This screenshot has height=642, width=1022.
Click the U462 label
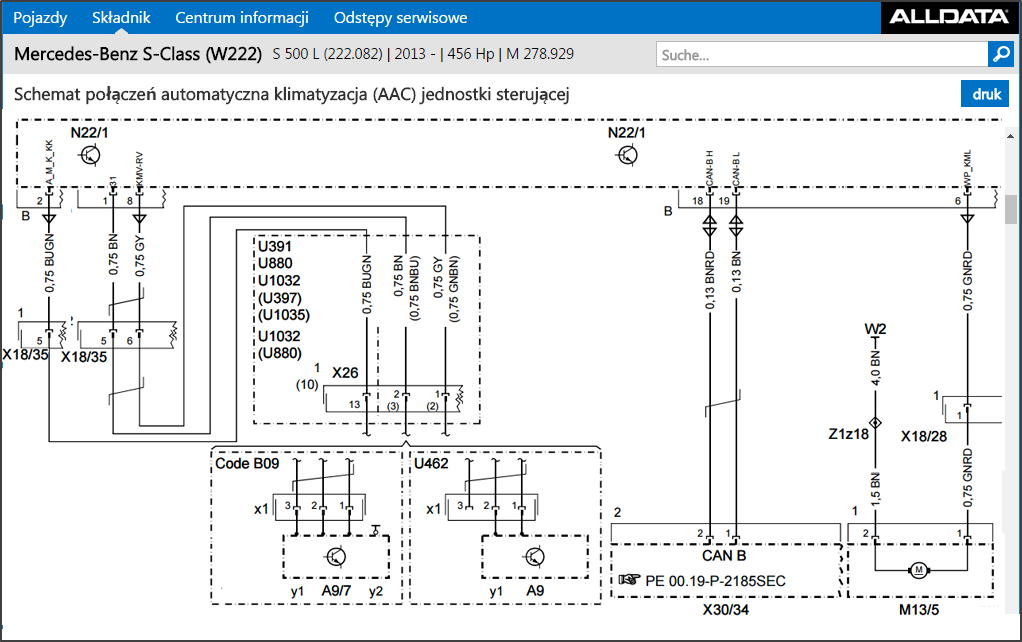pos(431,463)
